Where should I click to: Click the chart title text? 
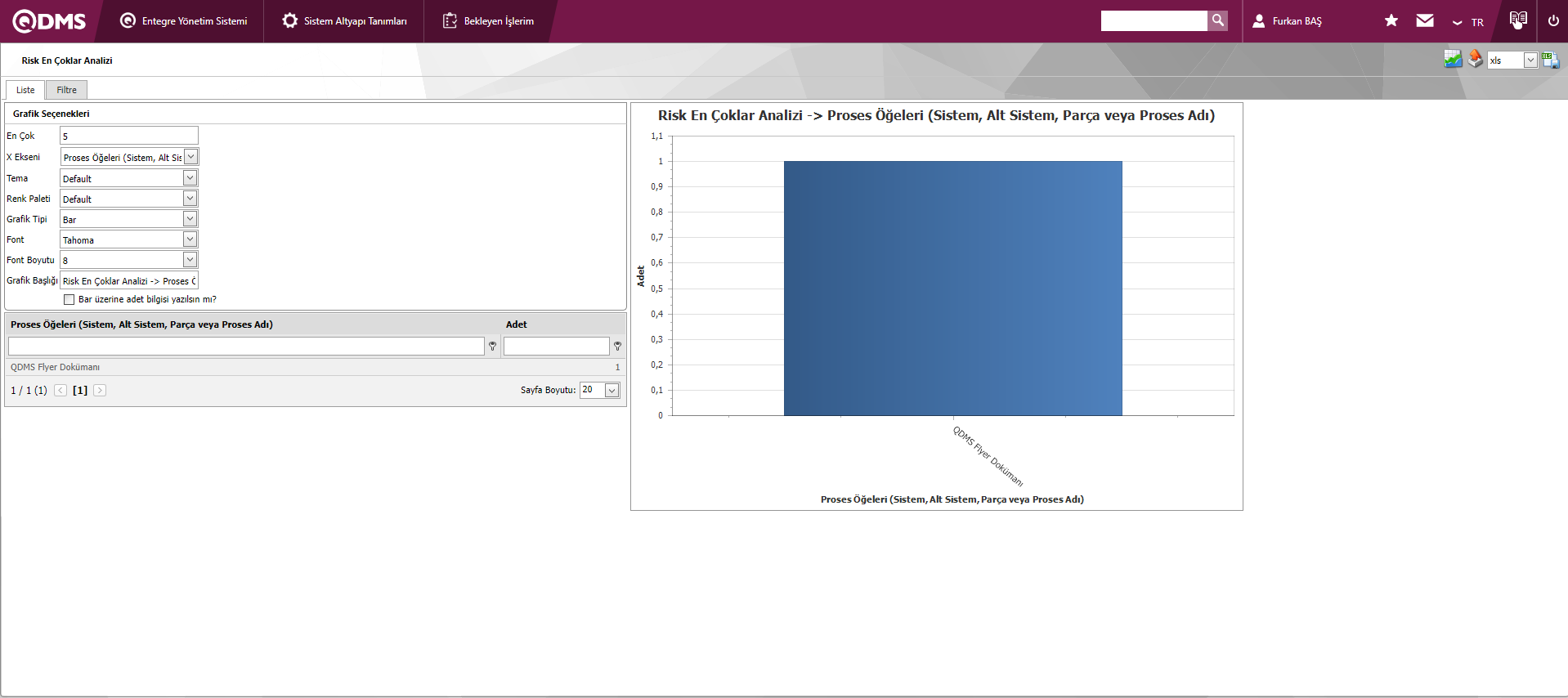(x=937, y=115)
